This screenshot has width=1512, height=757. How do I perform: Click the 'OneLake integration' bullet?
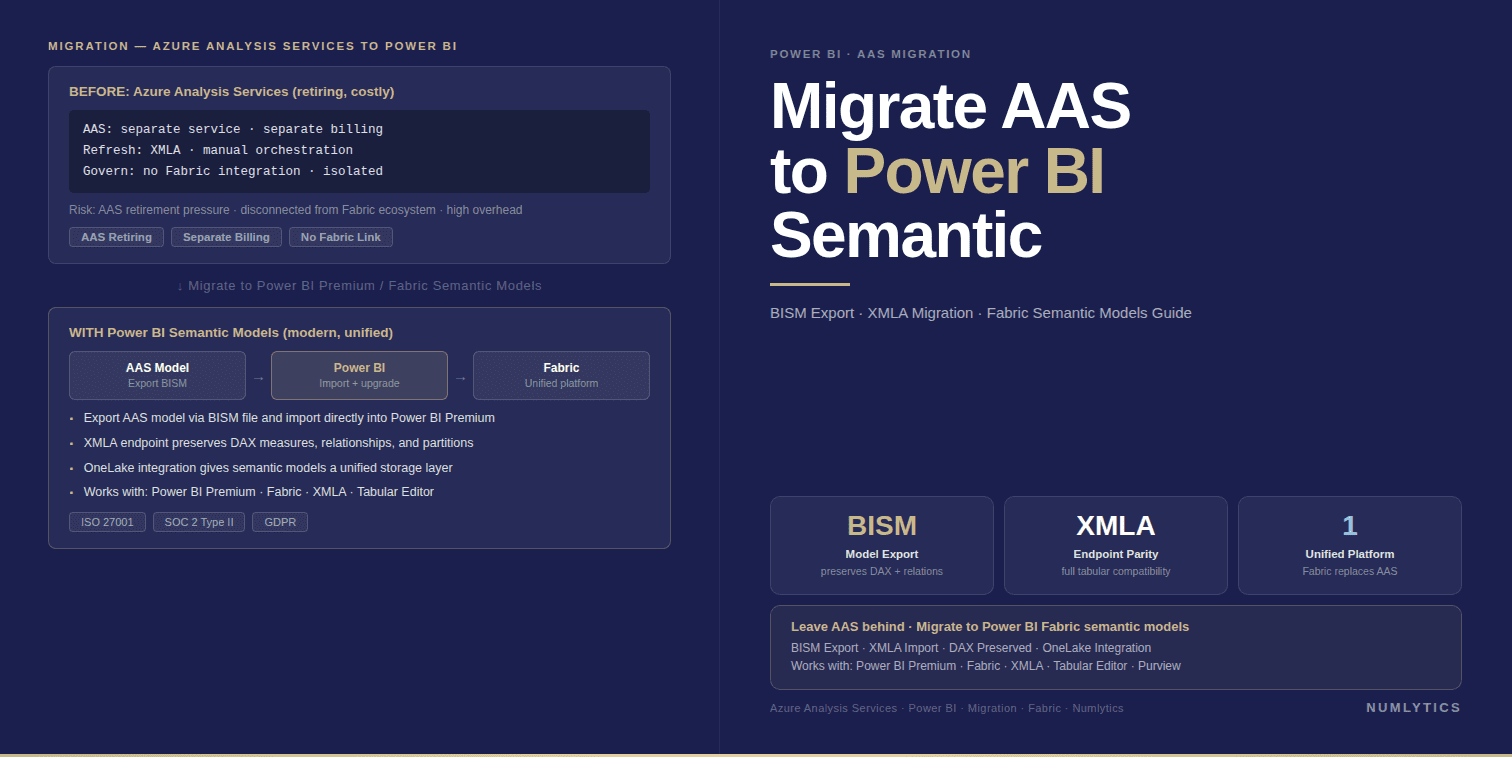point(268,468)
